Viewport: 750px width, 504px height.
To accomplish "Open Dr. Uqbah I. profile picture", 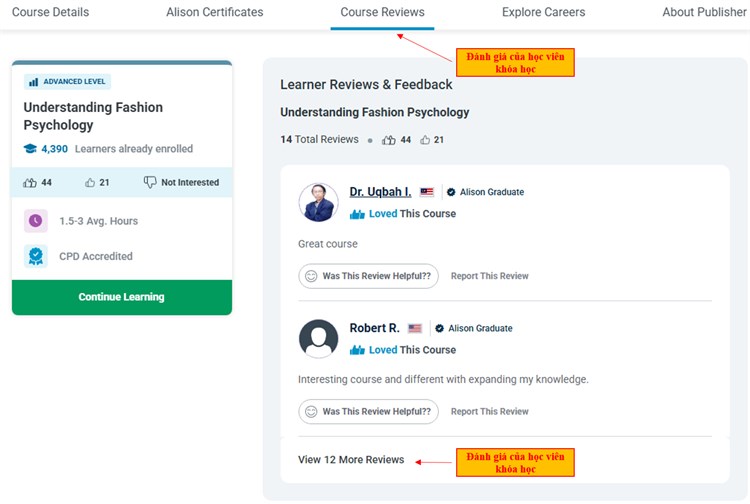I will pos(318,202).
